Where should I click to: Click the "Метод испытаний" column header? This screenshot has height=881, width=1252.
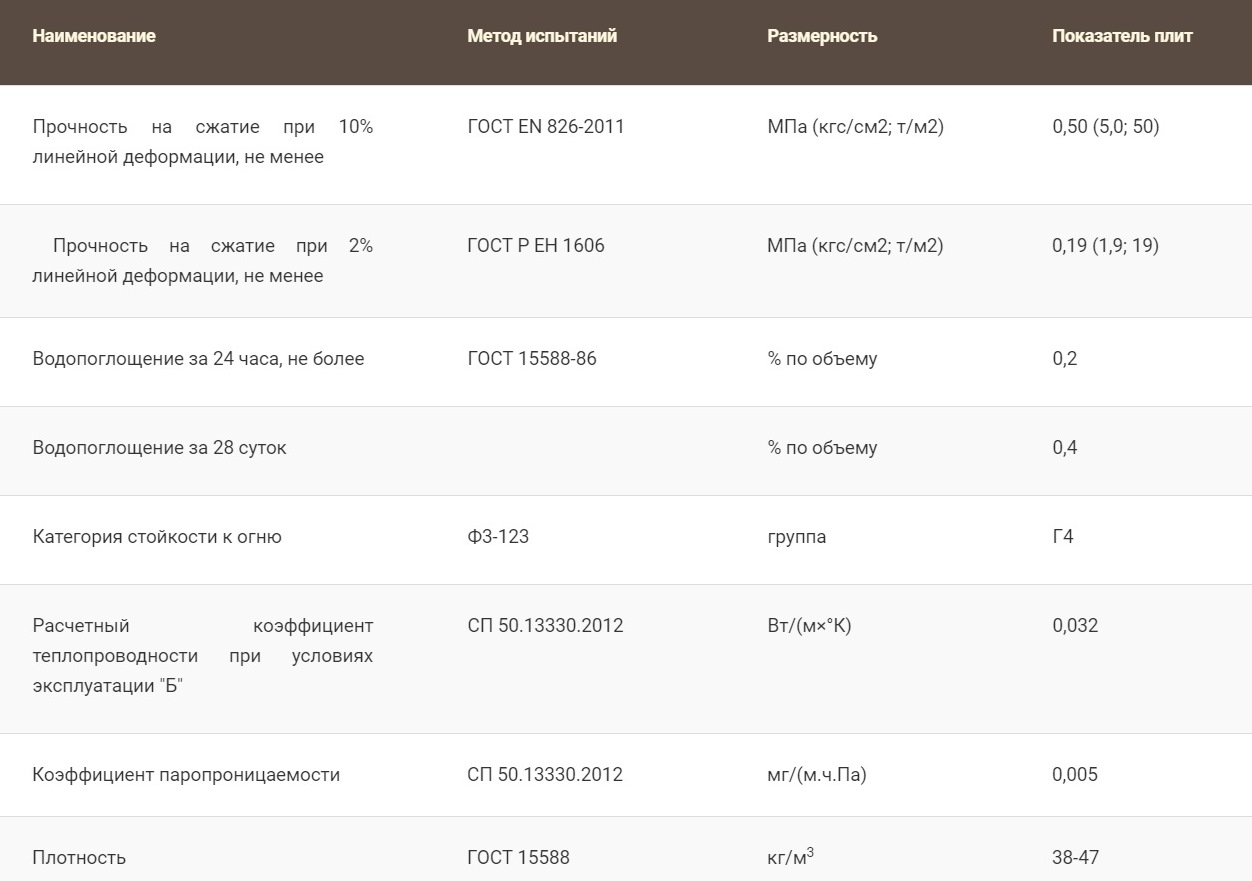542,36
